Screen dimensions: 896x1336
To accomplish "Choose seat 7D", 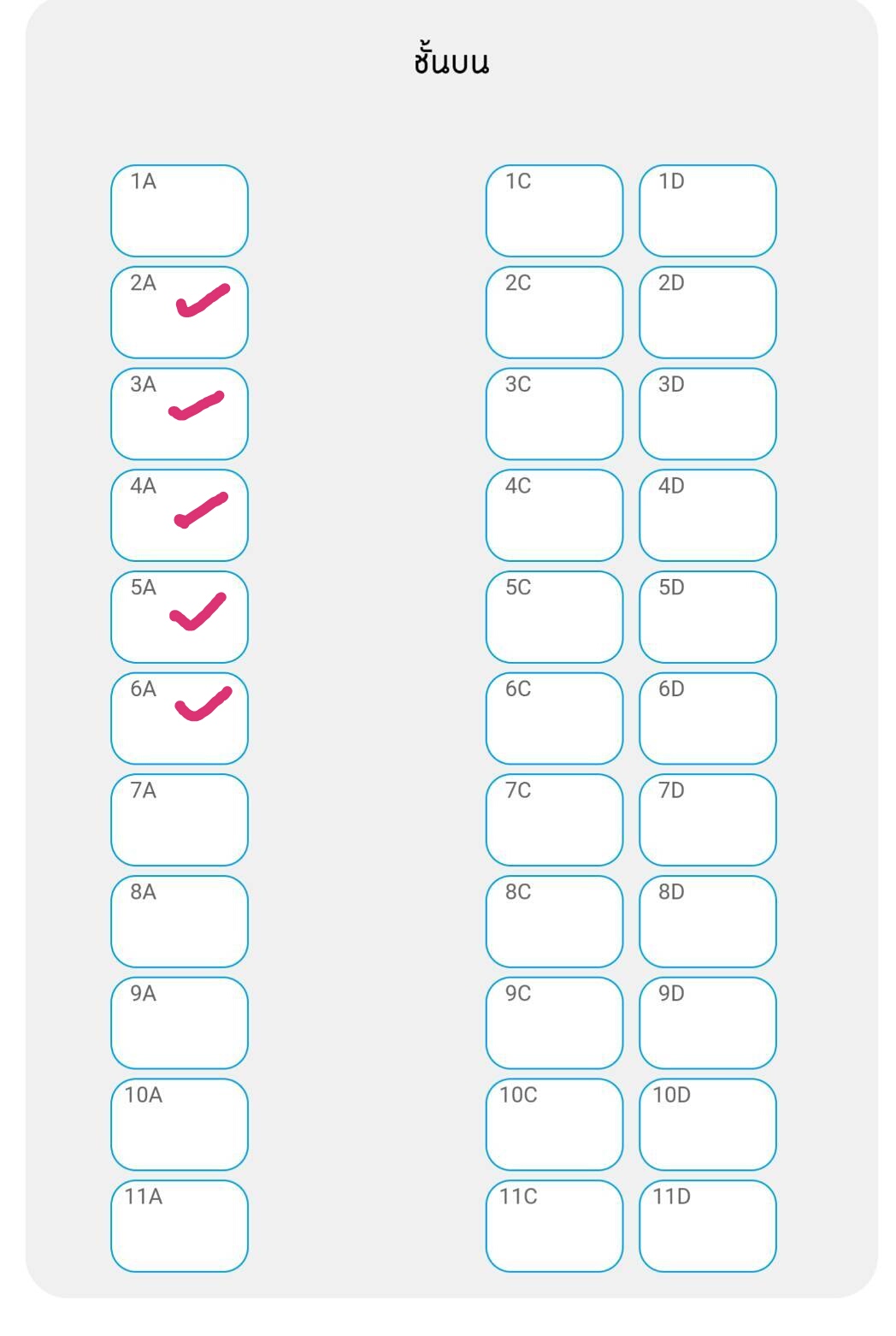I will pyautogui.click(x=707, y=819).
